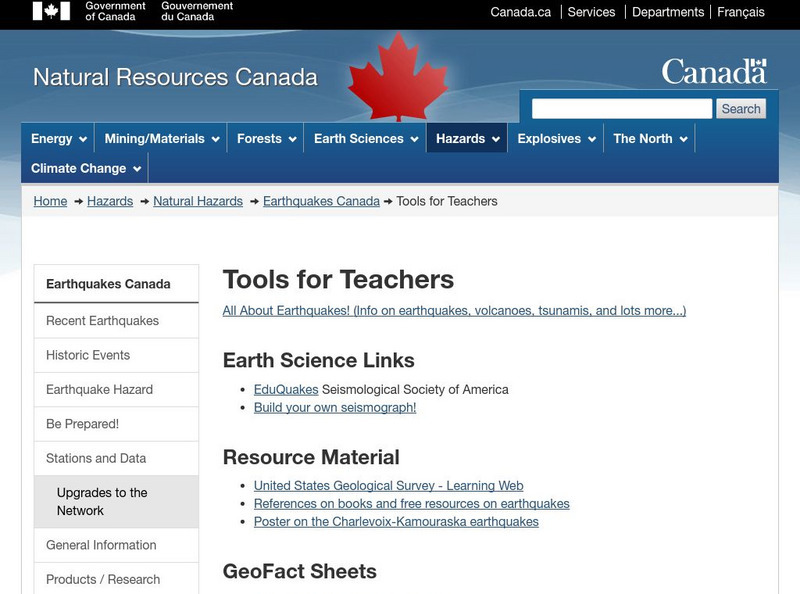Expand the Energy menu

point(58,138)
